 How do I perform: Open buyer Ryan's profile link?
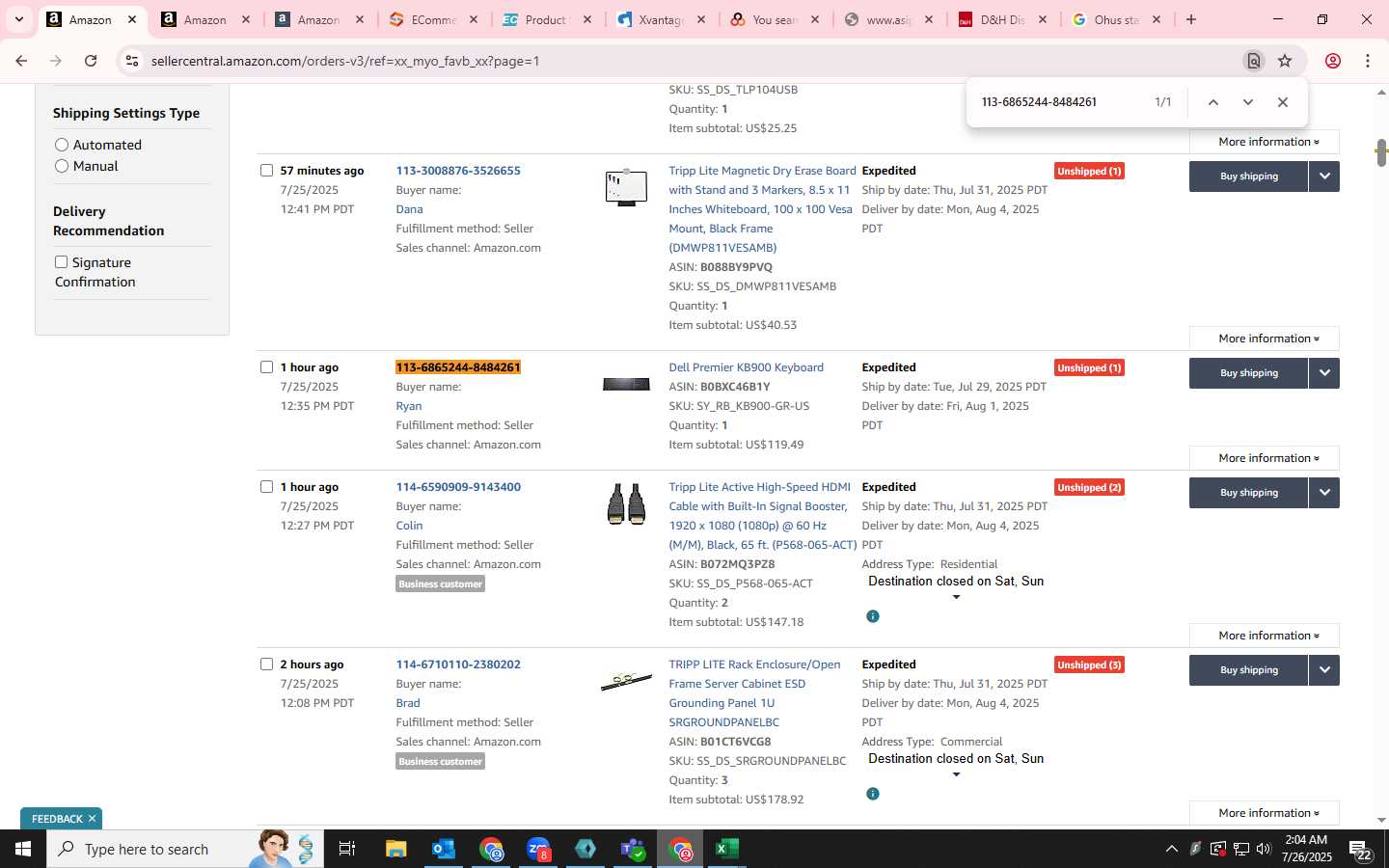click(x=409, y=406)
